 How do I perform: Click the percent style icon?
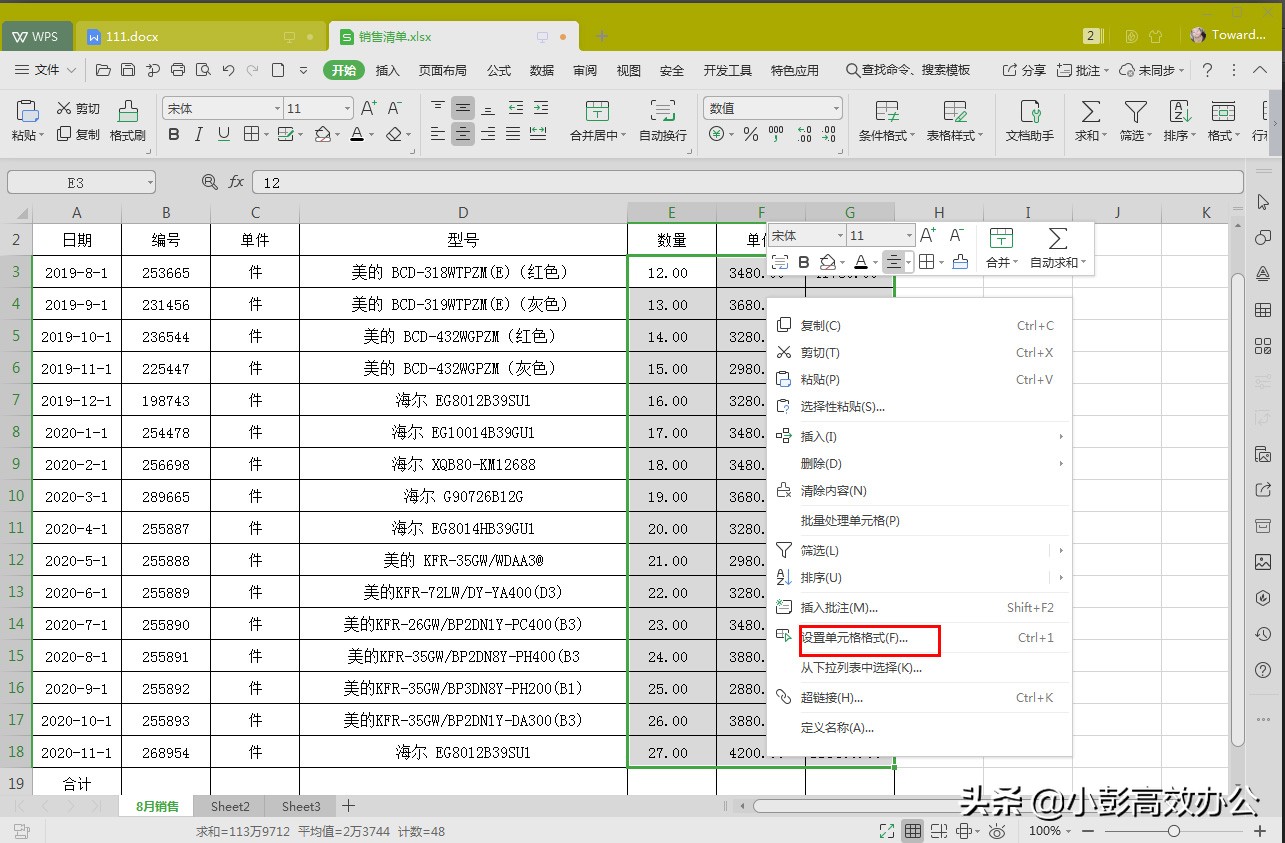(751, 133)
